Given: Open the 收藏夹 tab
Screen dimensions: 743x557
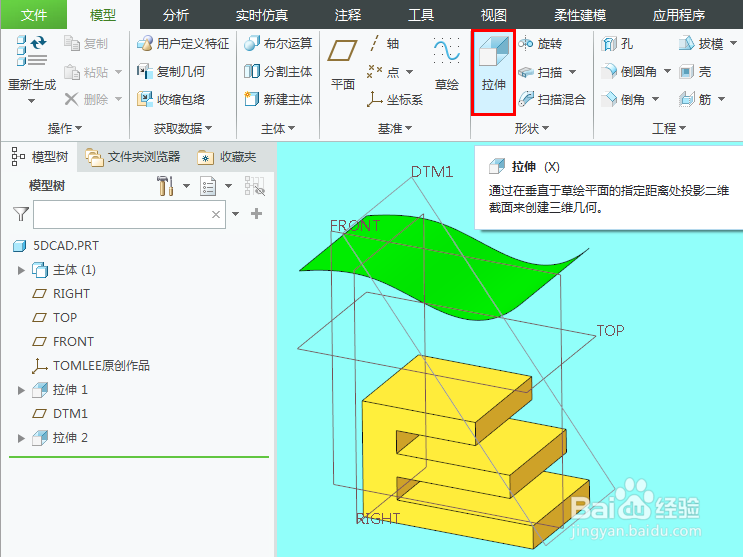Looking at the screenshot, I should 227,156.
